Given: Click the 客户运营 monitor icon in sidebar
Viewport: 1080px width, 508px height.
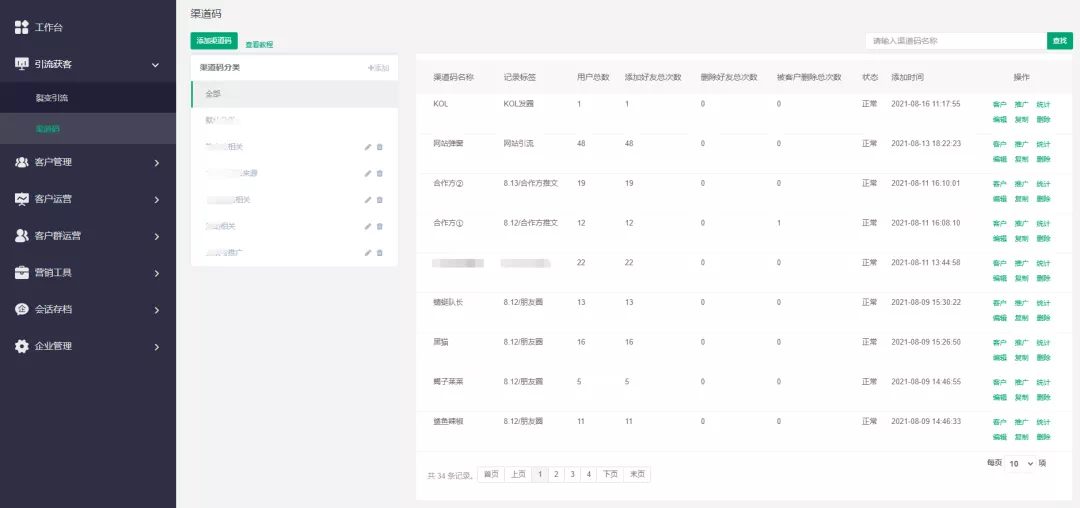Looking at the screenshot, I should (x=22, y=199).
